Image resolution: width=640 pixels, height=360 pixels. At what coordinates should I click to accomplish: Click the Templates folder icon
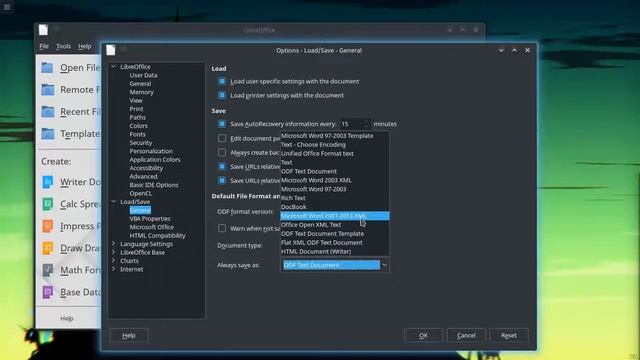coord(47,133)
